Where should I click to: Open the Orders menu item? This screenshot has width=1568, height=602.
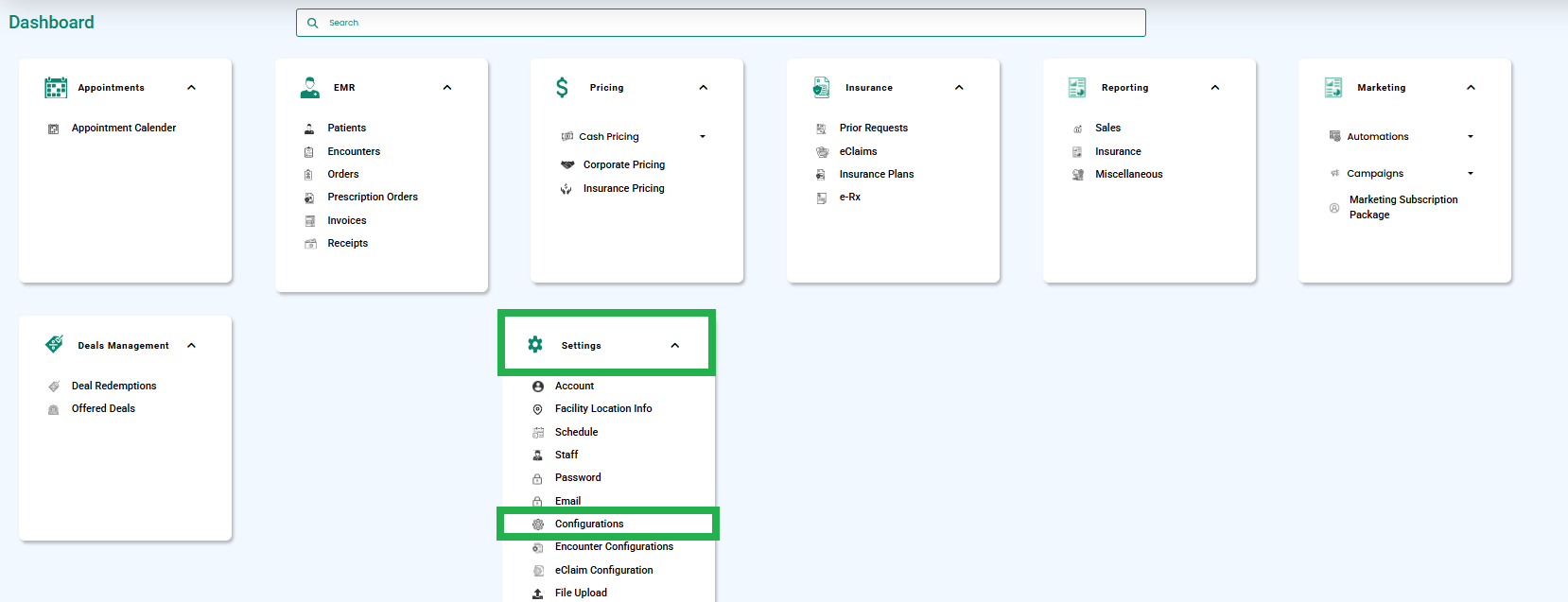coord(343,175)
